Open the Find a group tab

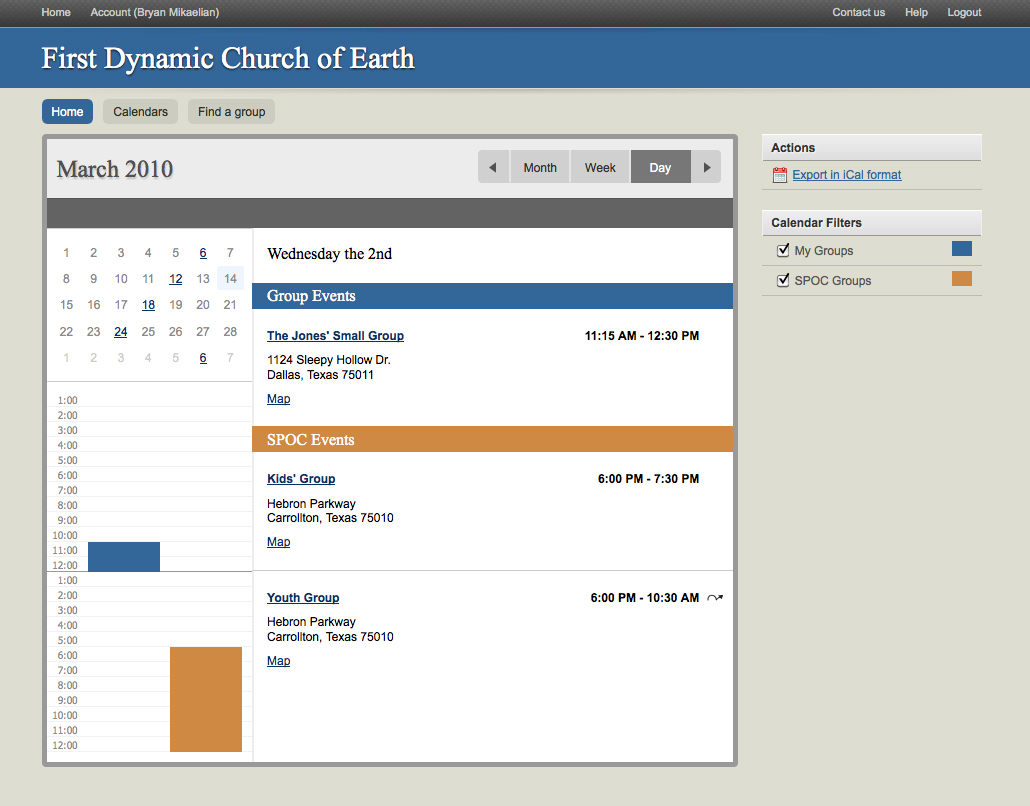(231, 112)
